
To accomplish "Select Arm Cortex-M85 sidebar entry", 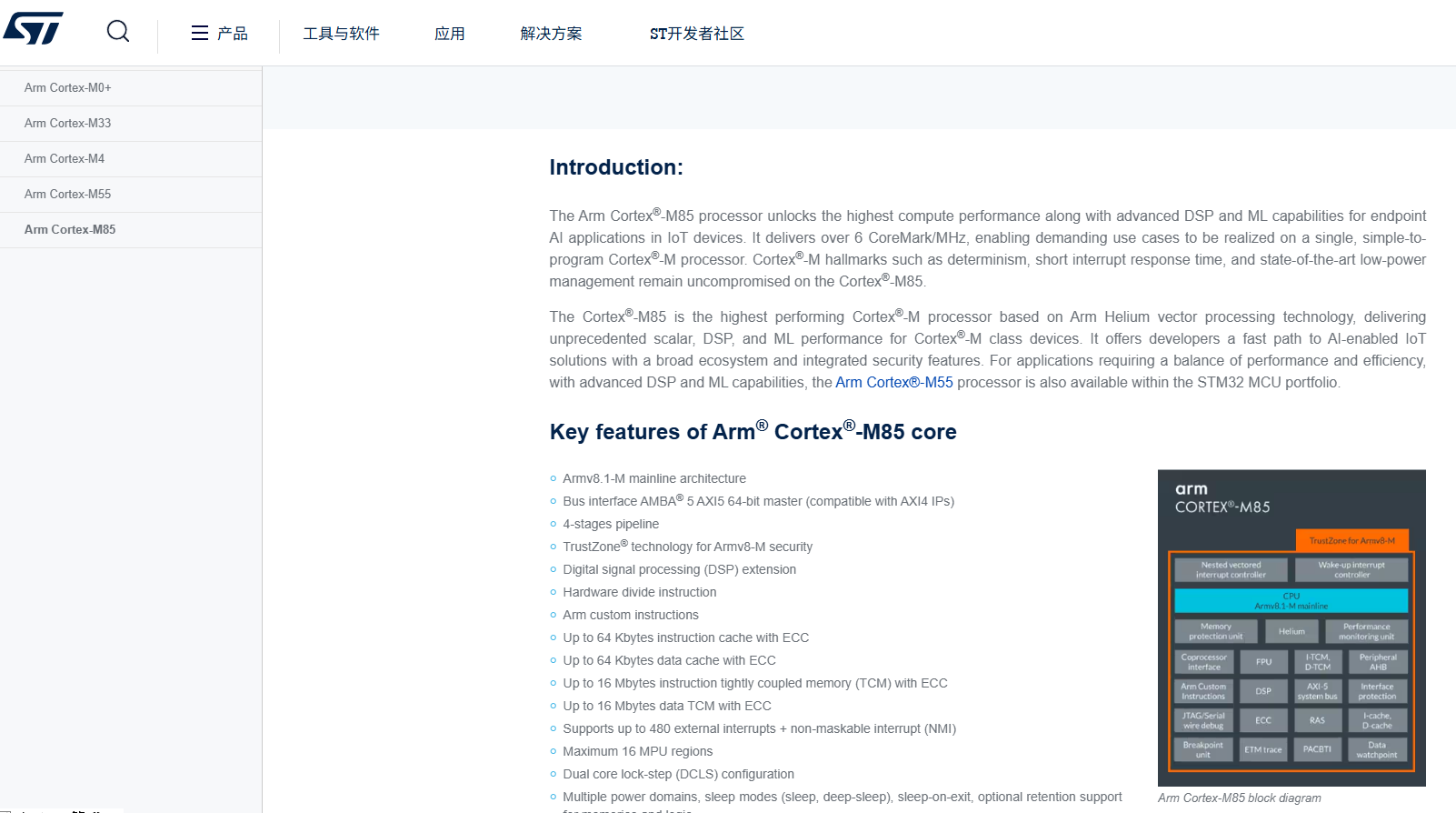I will (131, 230).
